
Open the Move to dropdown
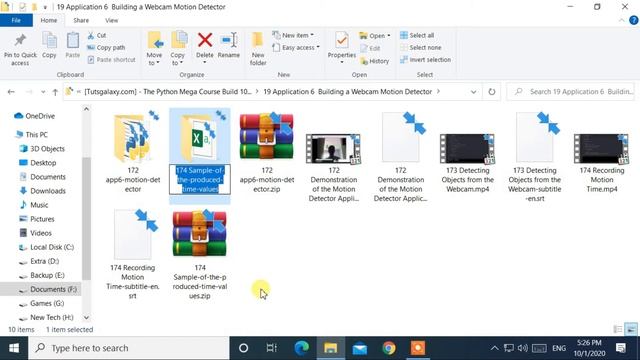(154, 59)
